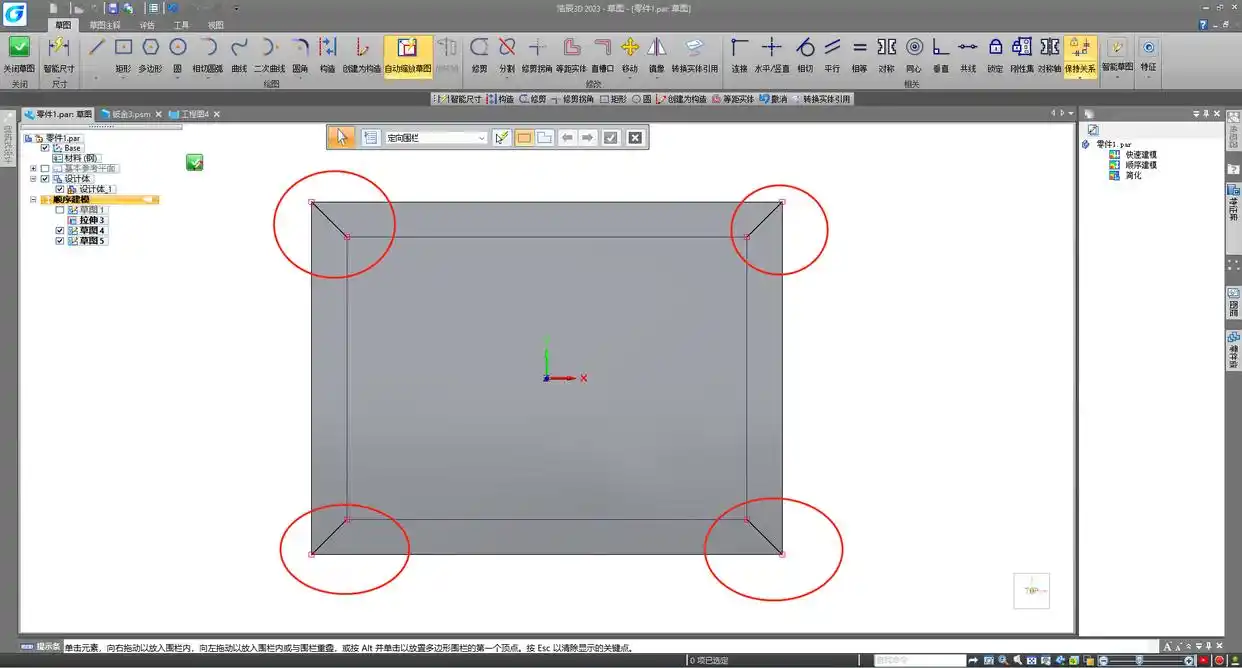
Task: Activate the 修剪 trim tool
Action: [x=479, y=55]
